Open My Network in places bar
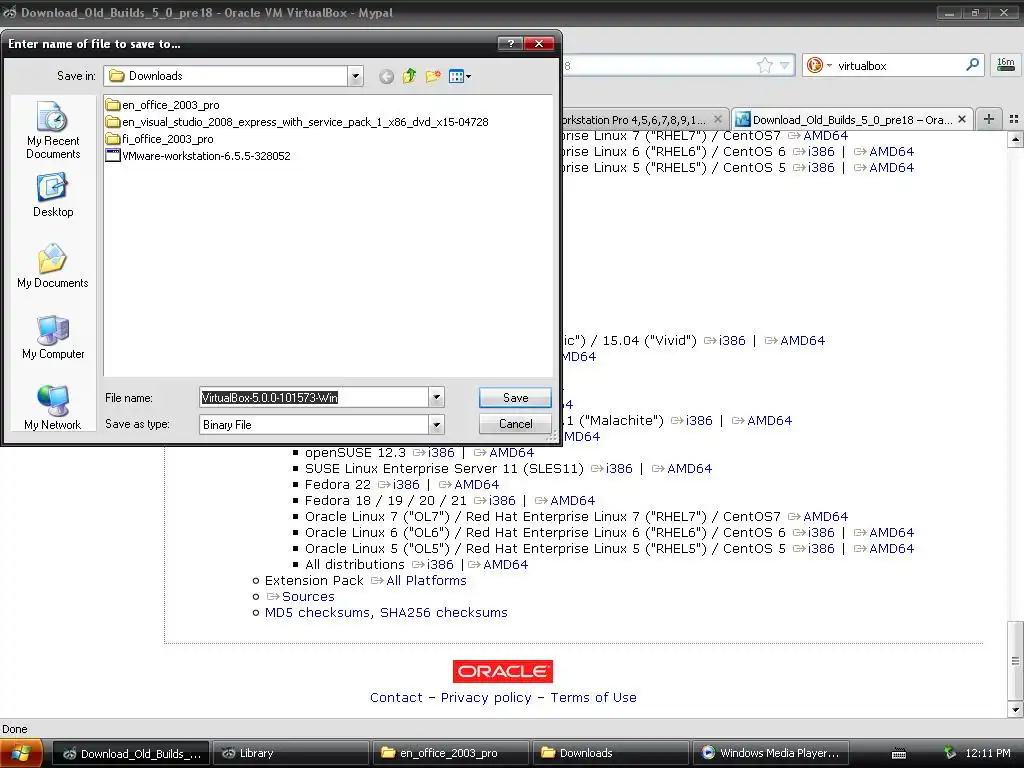Viewport: 1024px width, 768px height. pos(53,408)
